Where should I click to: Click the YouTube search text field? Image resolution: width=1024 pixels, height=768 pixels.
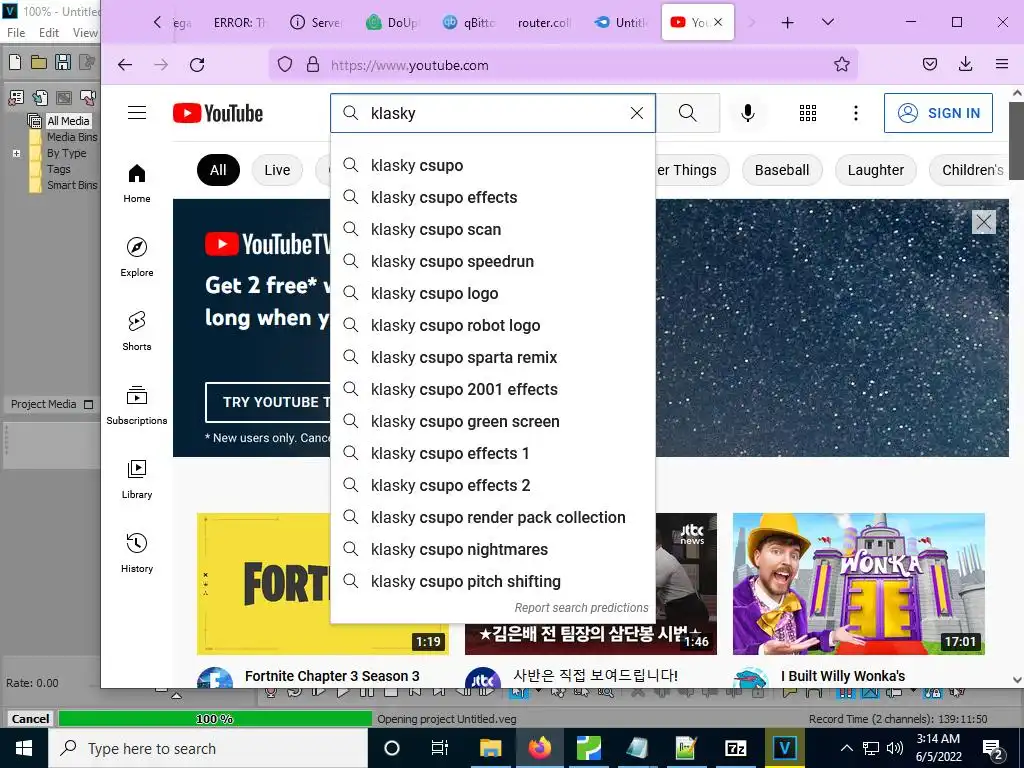pyautogui.click(x=493, y=113)
